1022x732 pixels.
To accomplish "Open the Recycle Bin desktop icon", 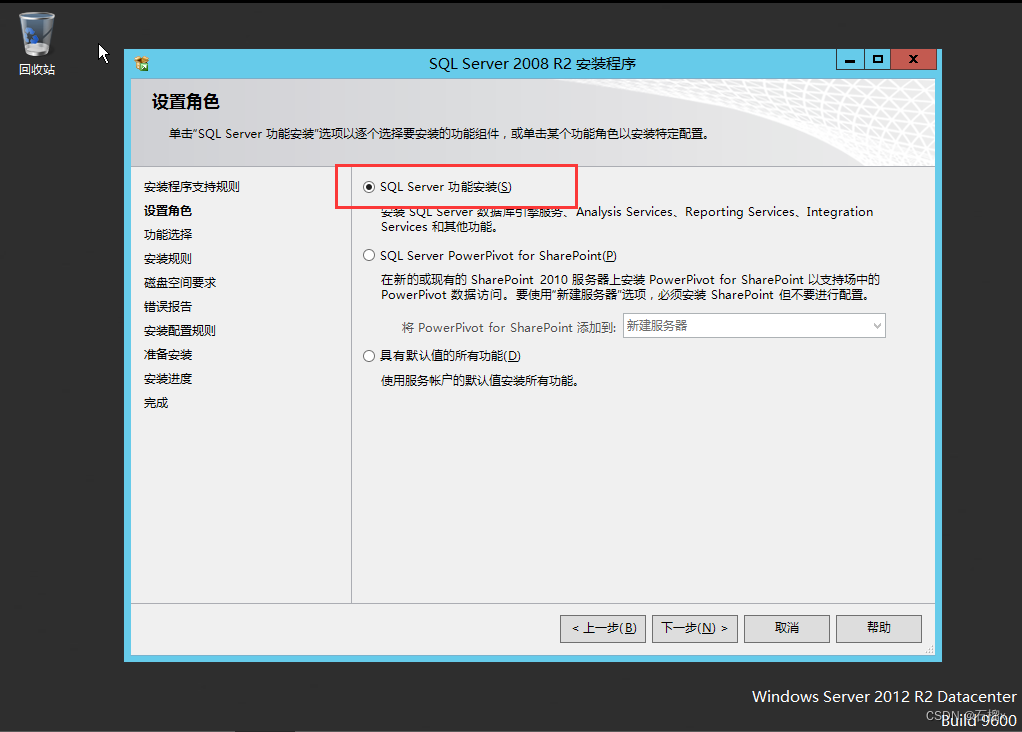I will coord(36,44).
